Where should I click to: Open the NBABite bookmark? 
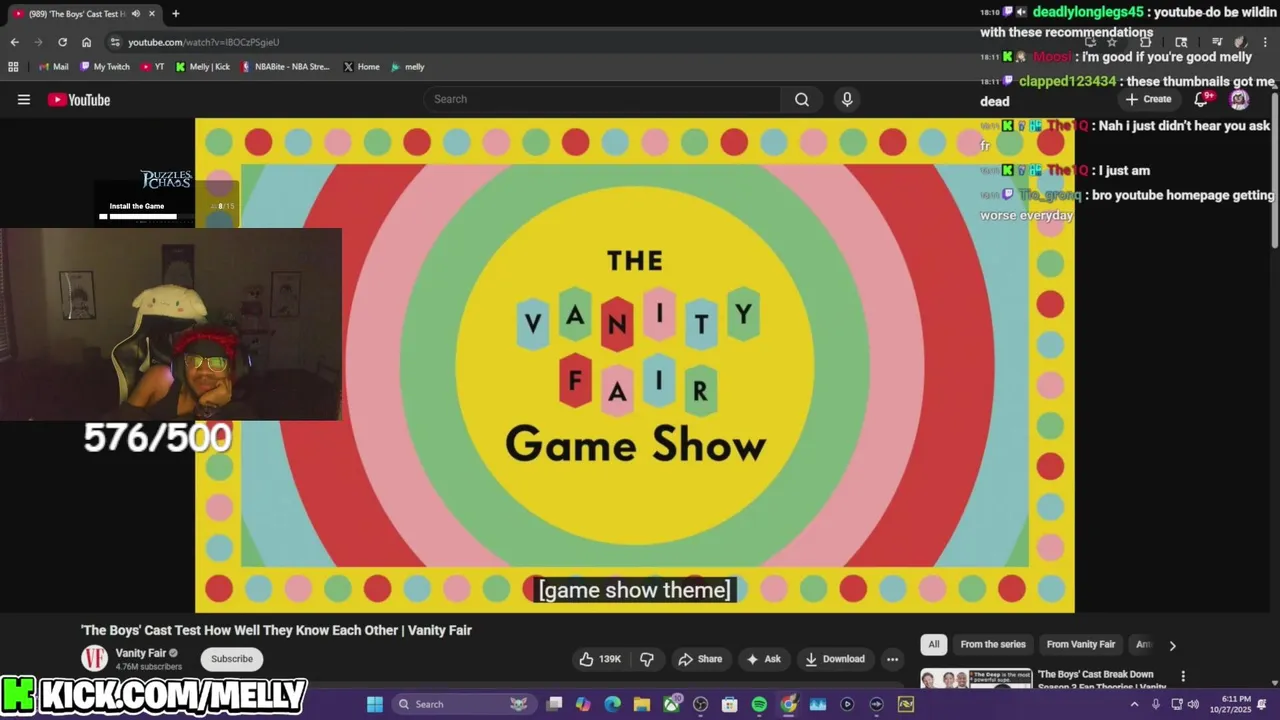click(x=285, y=67)
